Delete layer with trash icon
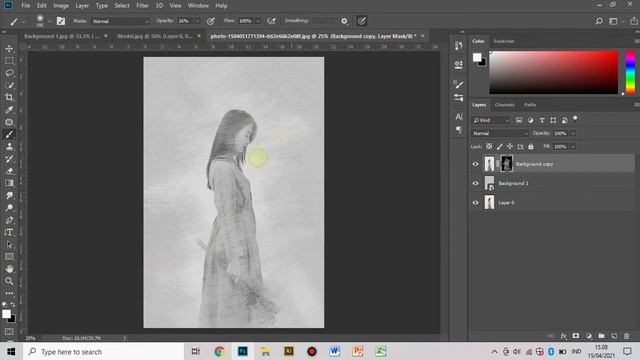Viewport: 640px width, 360px height. pyautogui.click(x=627, y=336)
